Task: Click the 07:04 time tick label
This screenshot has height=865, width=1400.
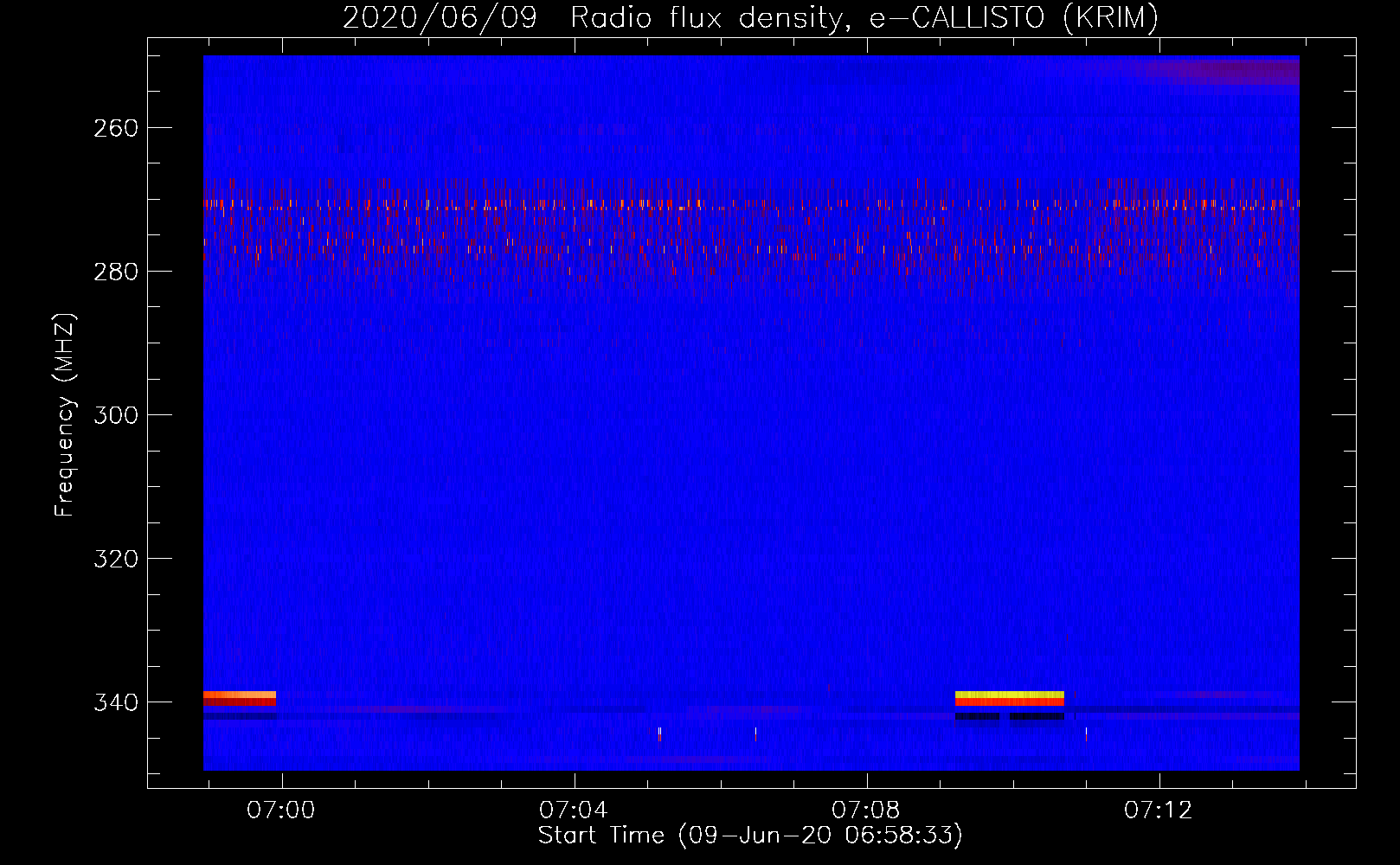Action: tap(574, 811)
